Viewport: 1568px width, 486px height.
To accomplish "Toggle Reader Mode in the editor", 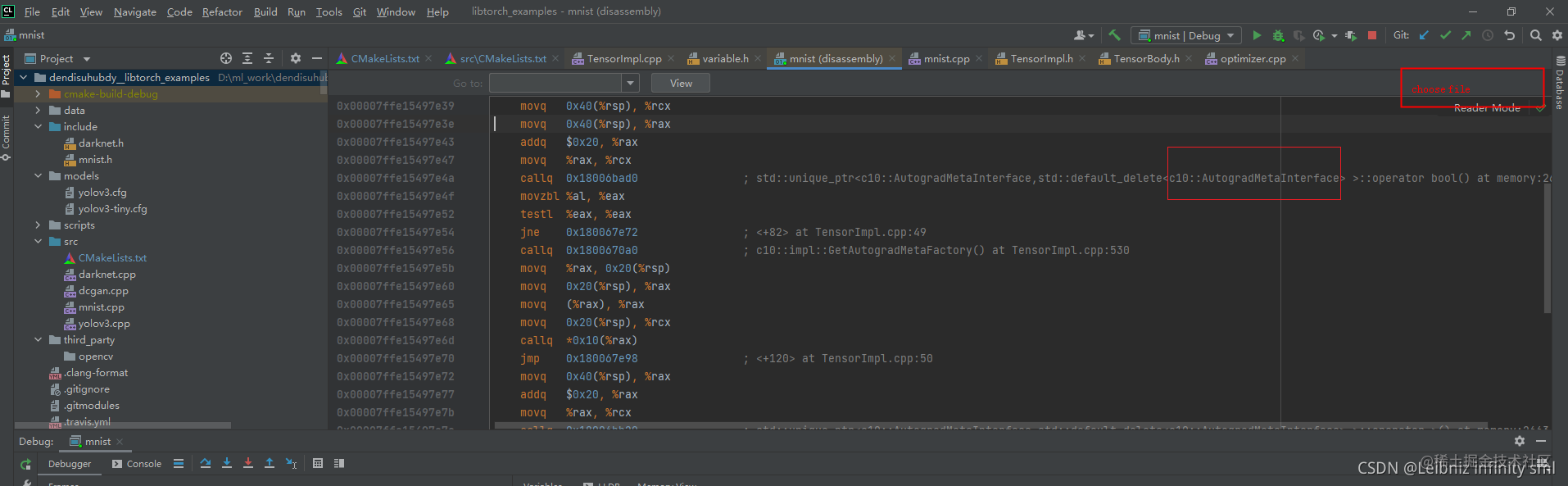I will pos(1487,107).
